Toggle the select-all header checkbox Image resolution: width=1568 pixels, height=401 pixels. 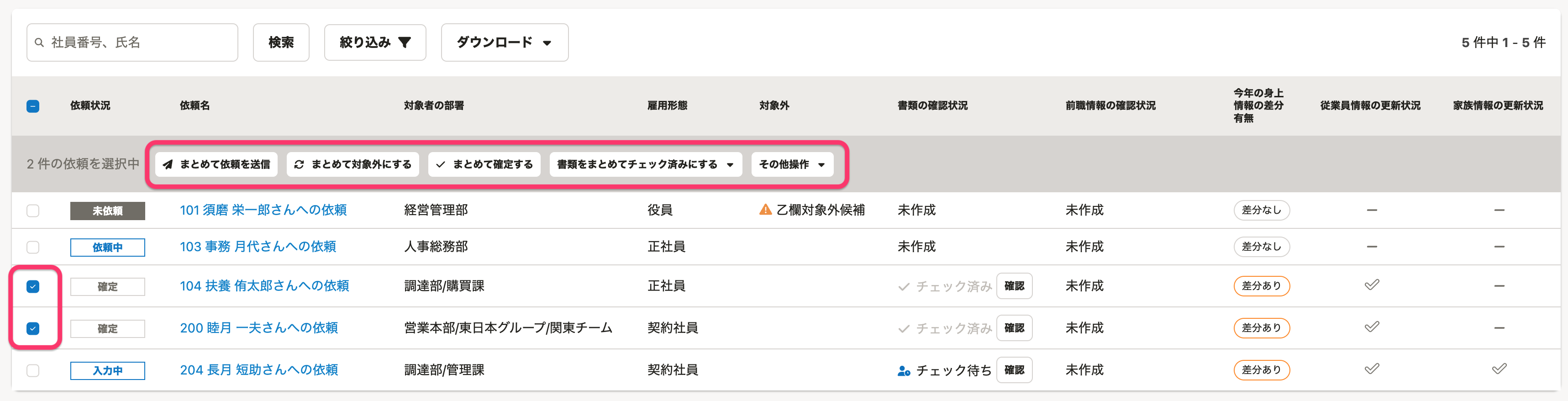[x=33, y=106]
